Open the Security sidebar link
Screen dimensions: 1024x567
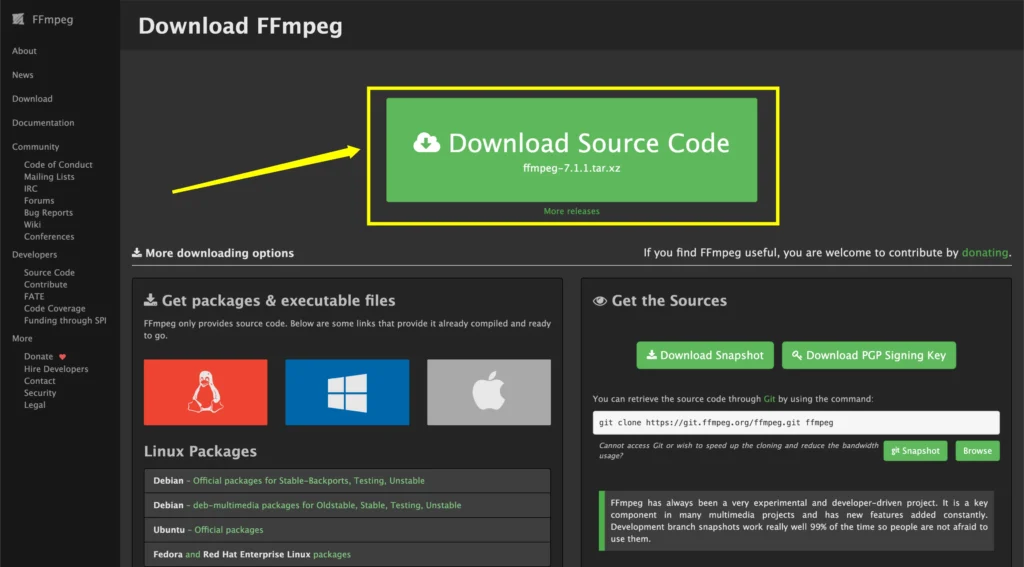tap(40, 393)
